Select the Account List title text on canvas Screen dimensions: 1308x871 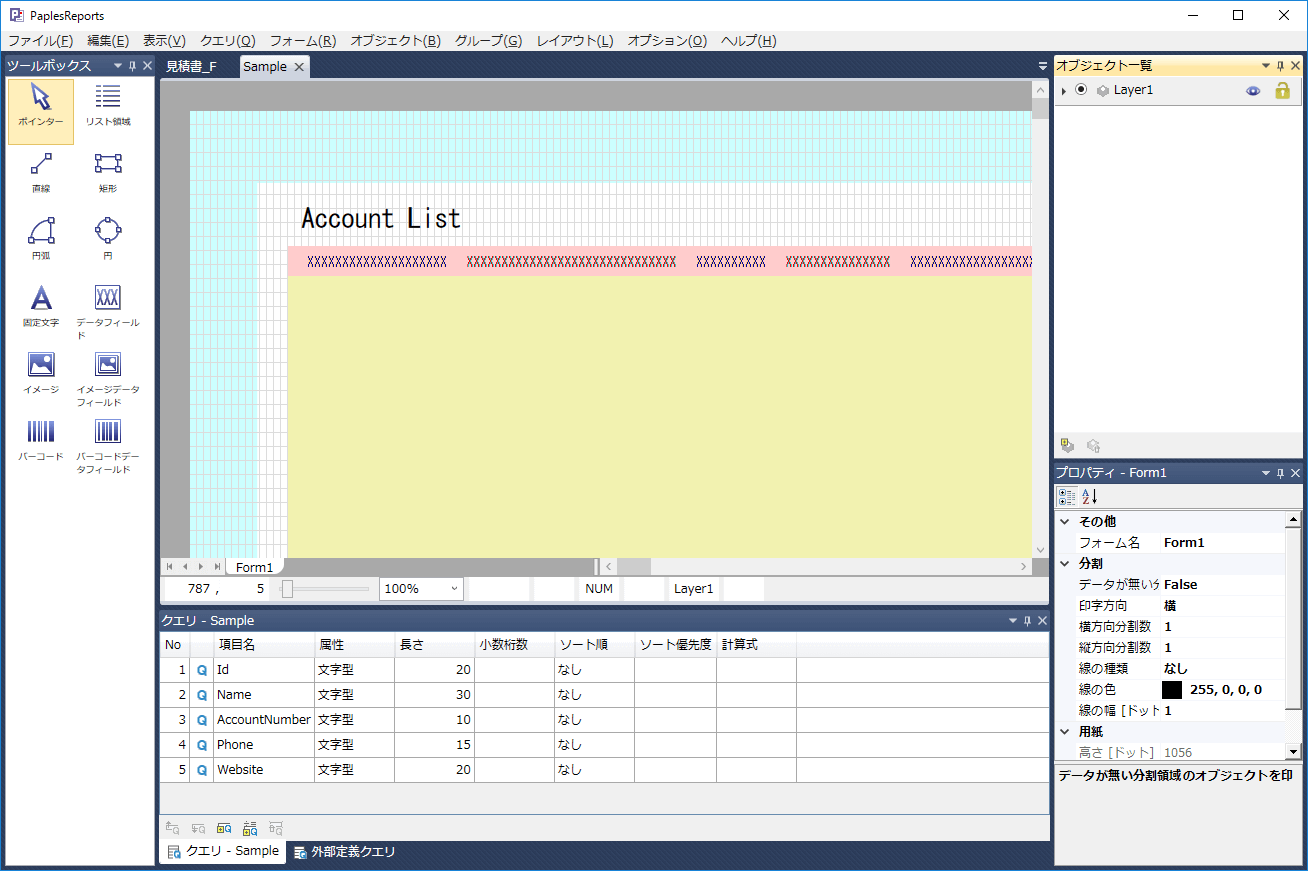(381, 218)
